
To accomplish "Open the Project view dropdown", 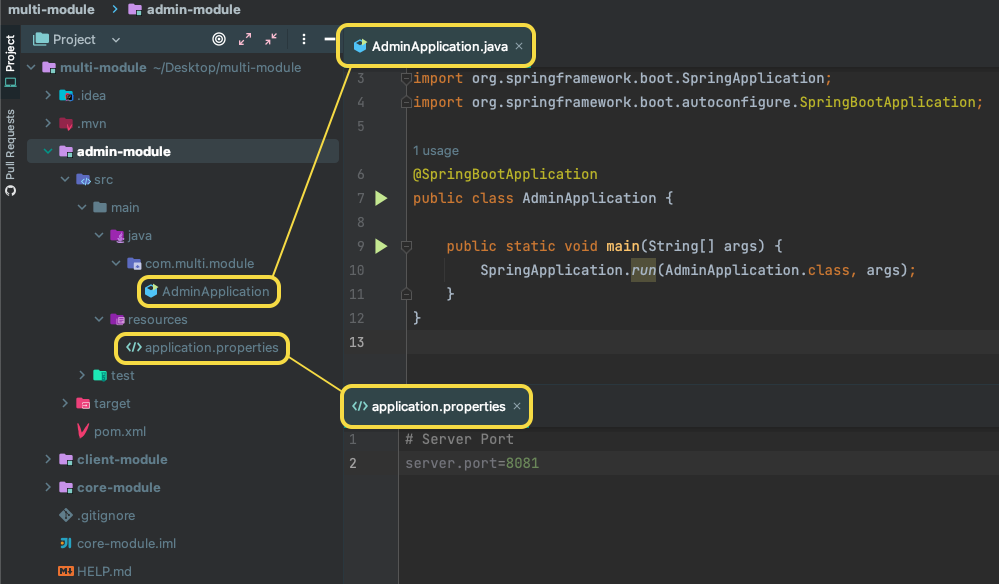I will [116, 39].
